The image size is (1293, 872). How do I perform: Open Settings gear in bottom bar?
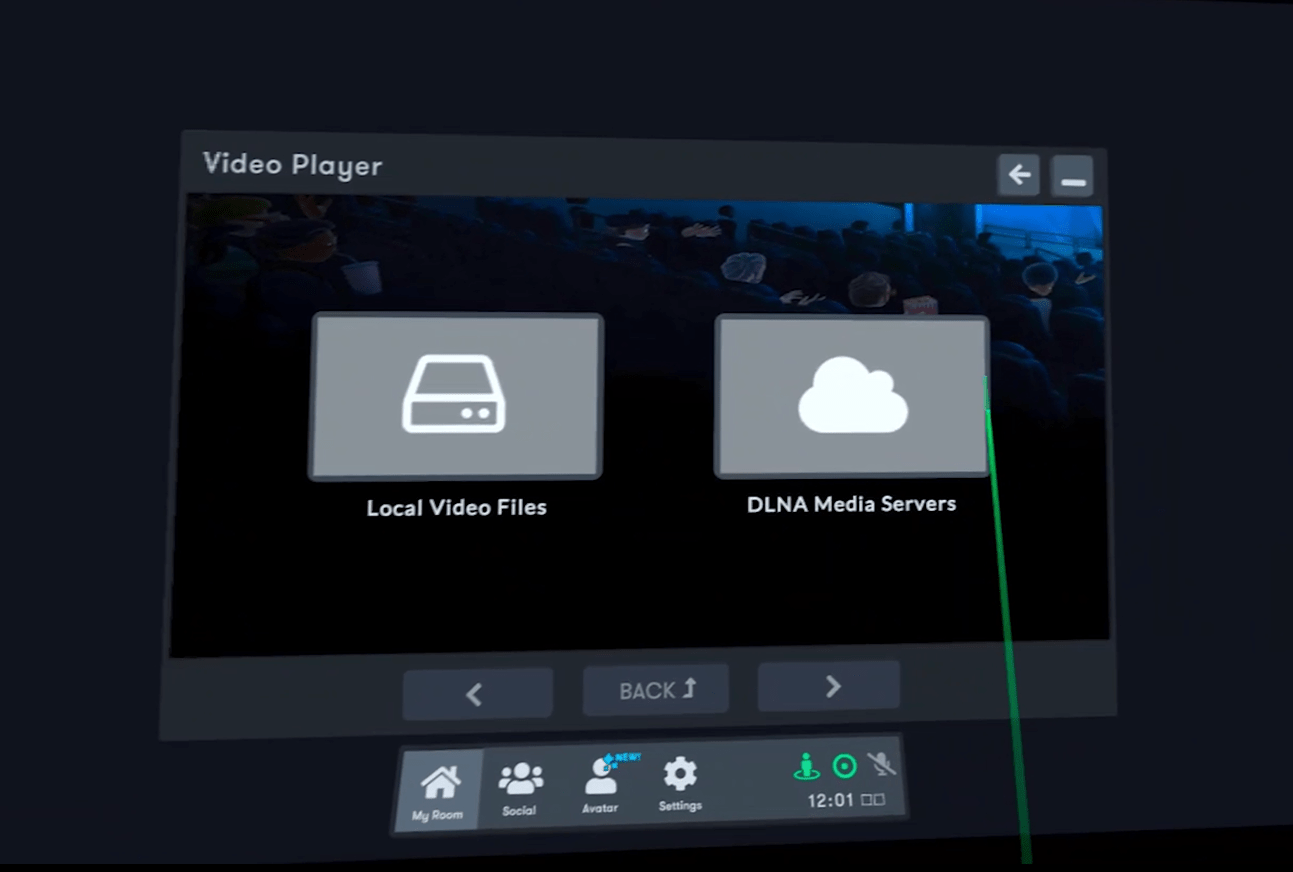[x=680, y=781]
